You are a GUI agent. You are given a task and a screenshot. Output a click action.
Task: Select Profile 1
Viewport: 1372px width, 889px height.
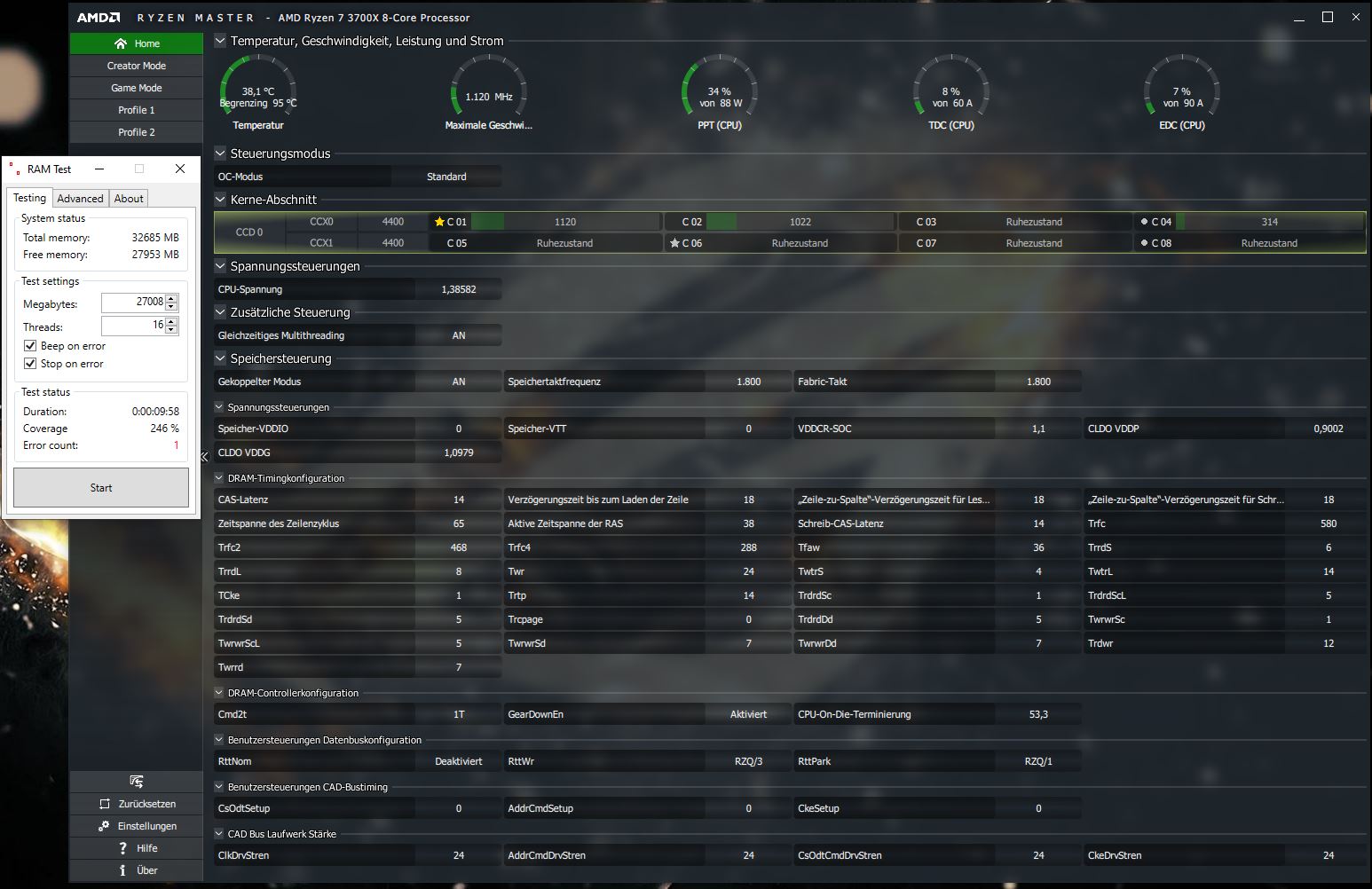point(137,110)
